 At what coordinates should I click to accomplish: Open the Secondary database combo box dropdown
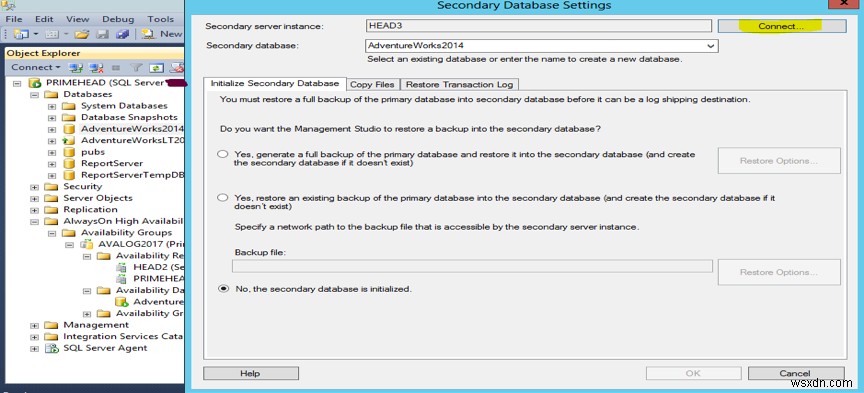(x=711, y=46)
